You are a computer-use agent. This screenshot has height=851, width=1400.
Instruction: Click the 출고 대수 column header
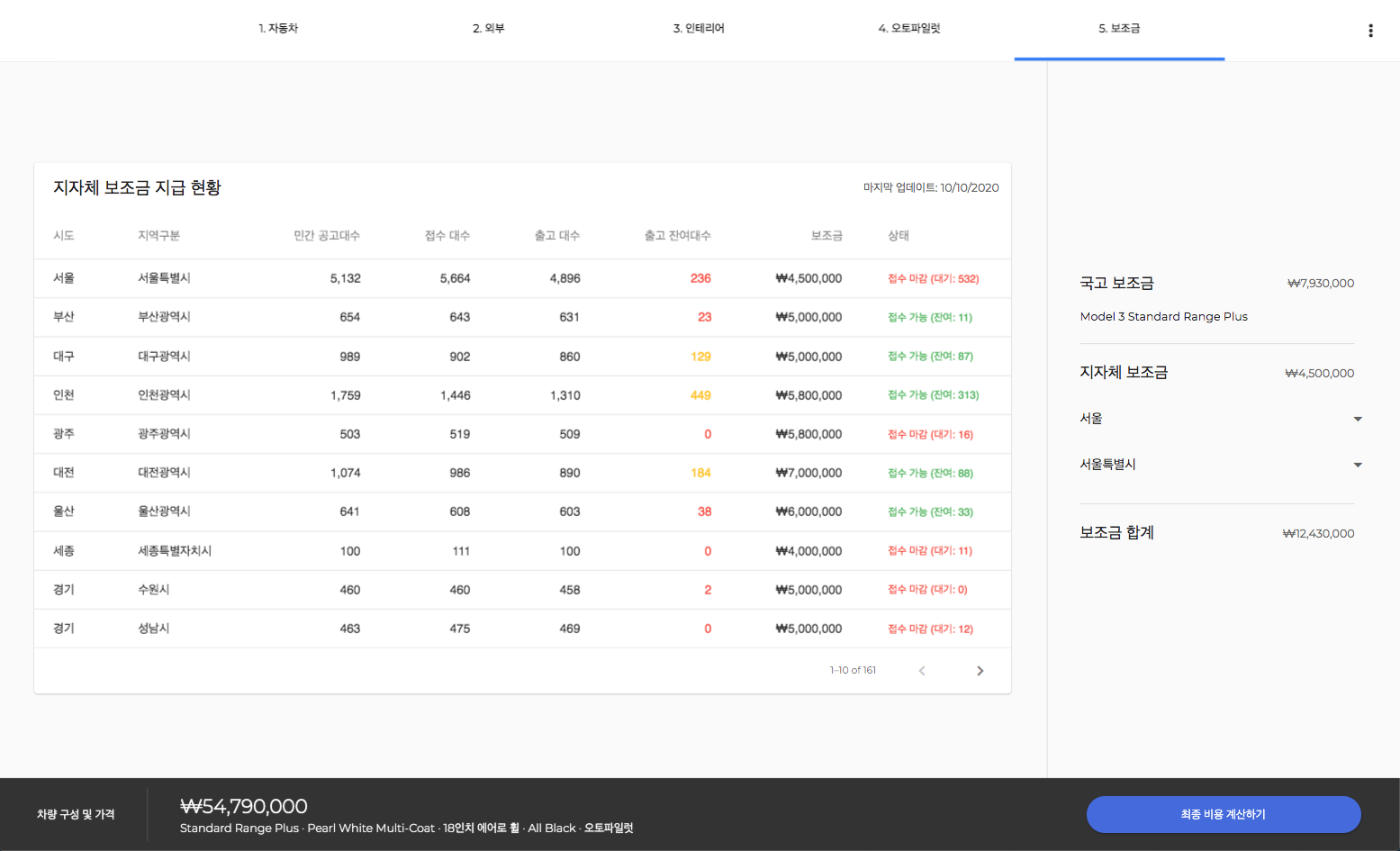coord(557,236)
